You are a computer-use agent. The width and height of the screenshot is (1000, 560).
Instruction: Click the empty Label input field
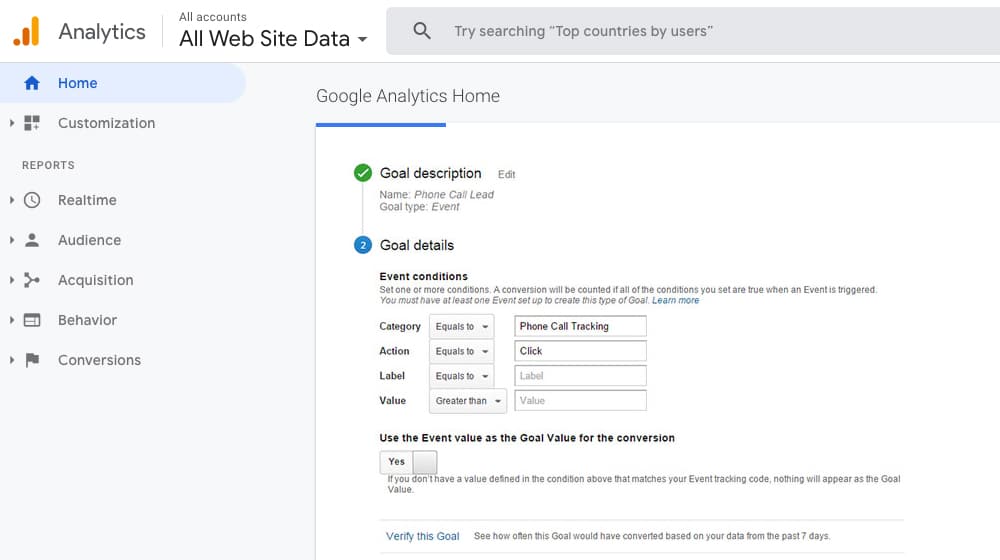pyautogui.click(x=580, y=376)
